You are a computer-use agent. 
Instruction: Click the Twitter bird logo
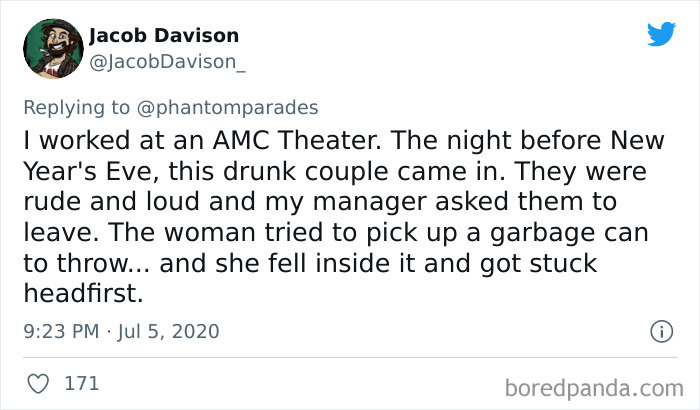(661, 35)
